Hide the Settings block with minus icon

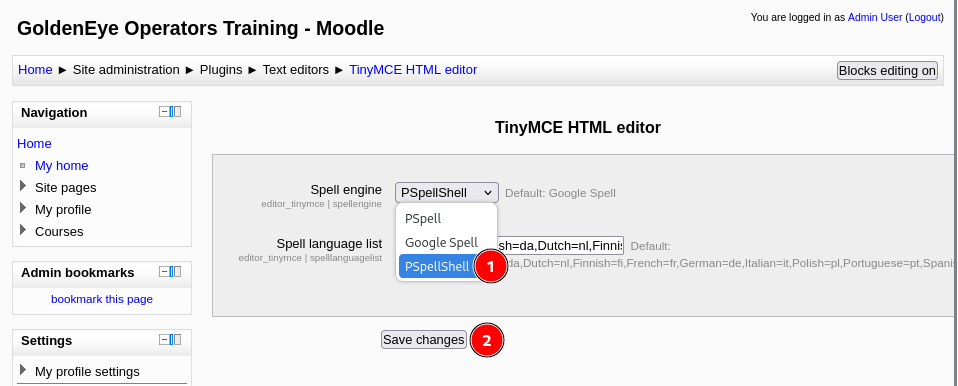(164, 340)
